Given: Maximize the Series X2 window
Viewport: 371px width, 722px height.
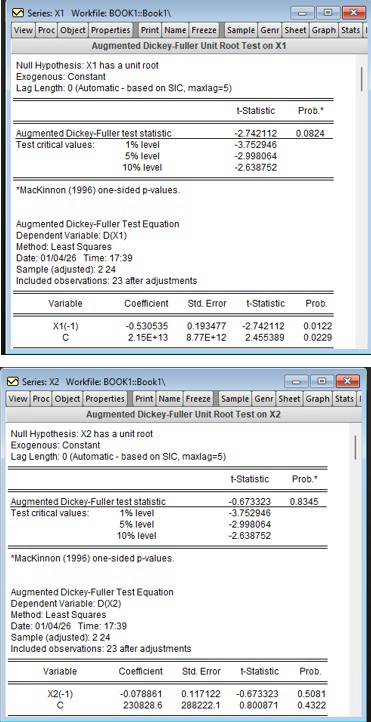Looking at the screenshot, I should pos(322,381).
